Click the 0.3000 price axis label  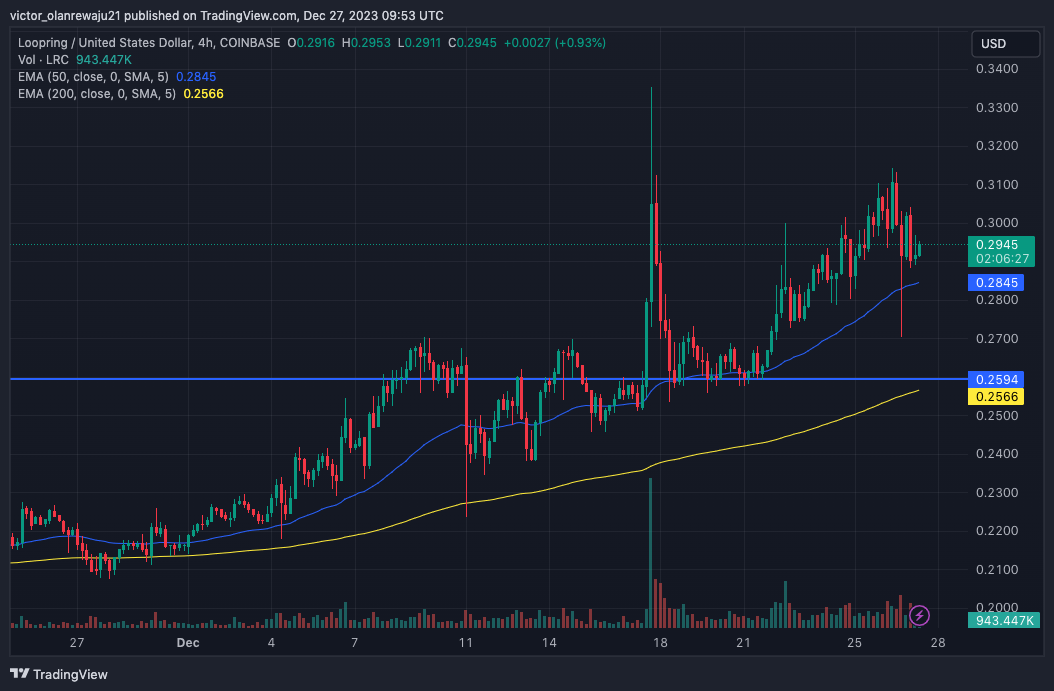[997, 222]
